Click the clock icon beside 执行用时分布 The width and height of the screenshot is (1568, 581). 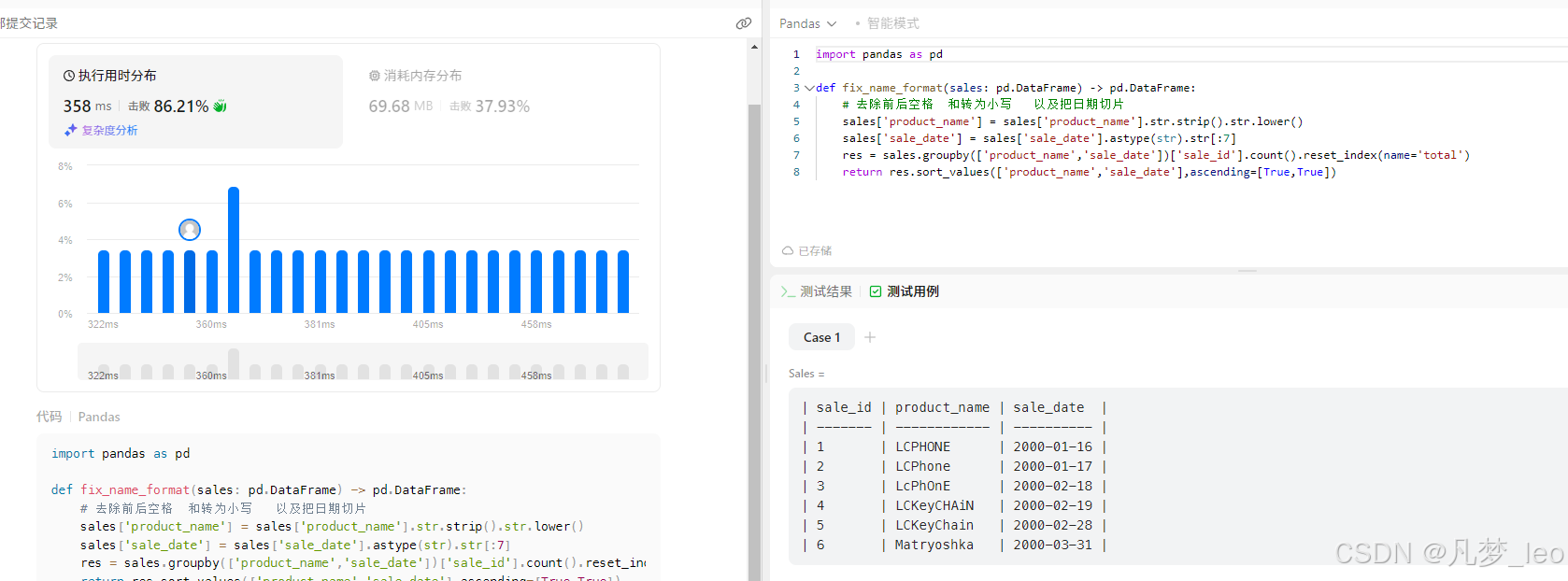tap(69, 76)
